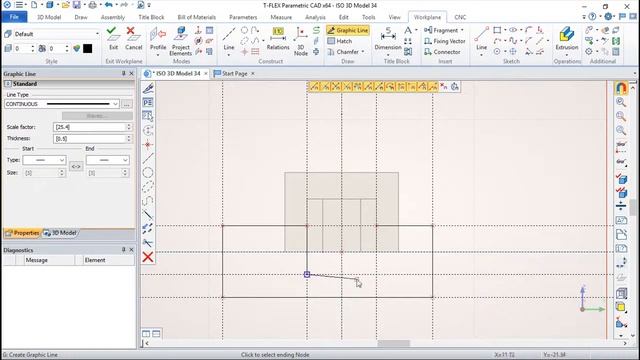Click the clear snaps red X icon in snap toolbar
640x360 pixels.
pyautogui.click(x=444, y=87)
